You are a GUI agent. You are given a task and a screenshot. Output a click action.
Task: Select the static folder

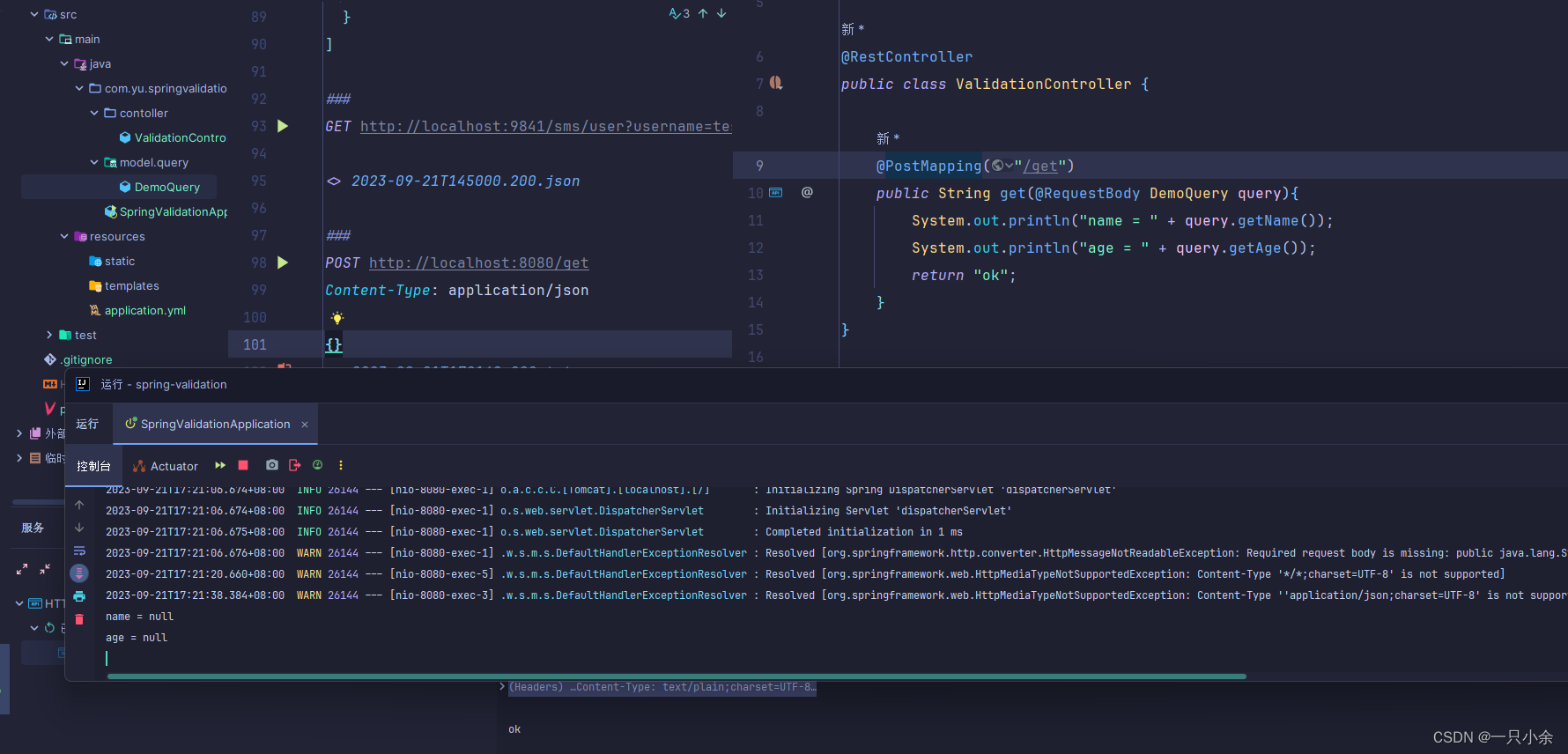113,261
